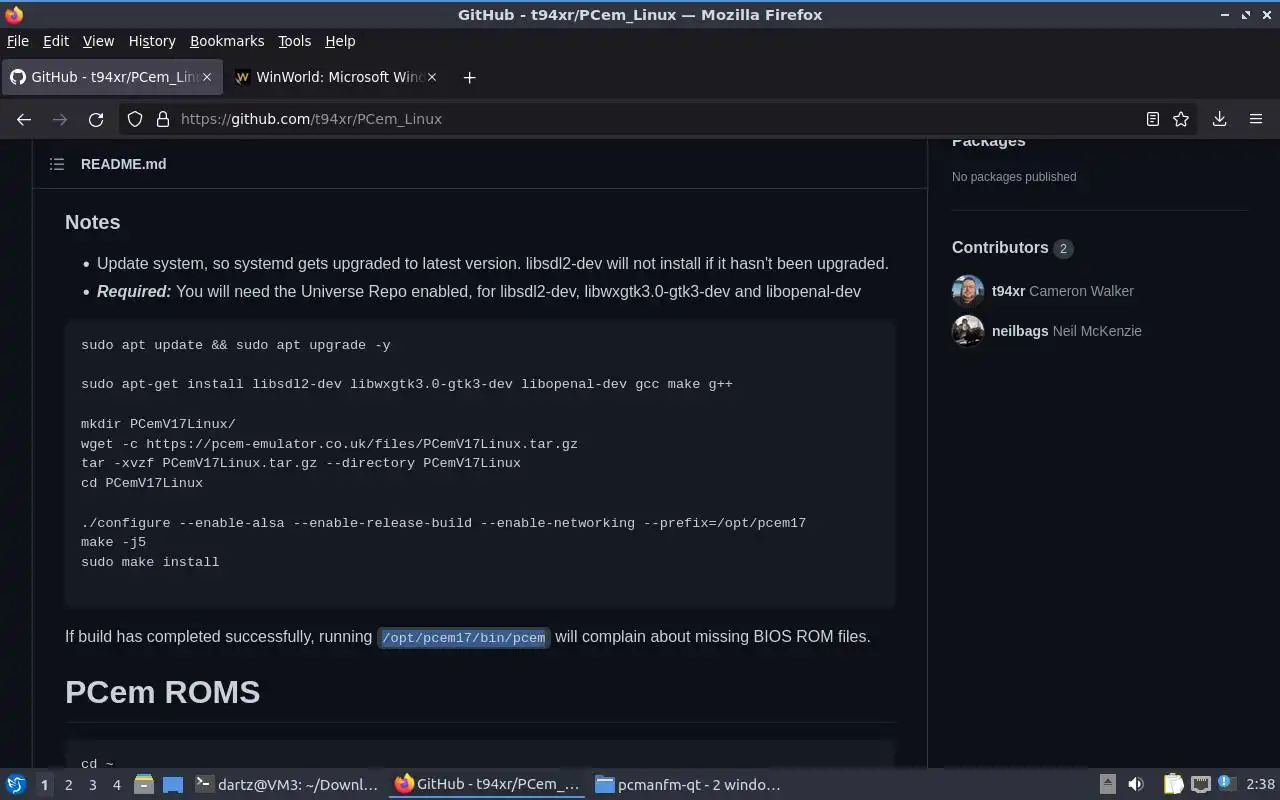Open the Lubuntu start menu icon

(x=16, y=785)
